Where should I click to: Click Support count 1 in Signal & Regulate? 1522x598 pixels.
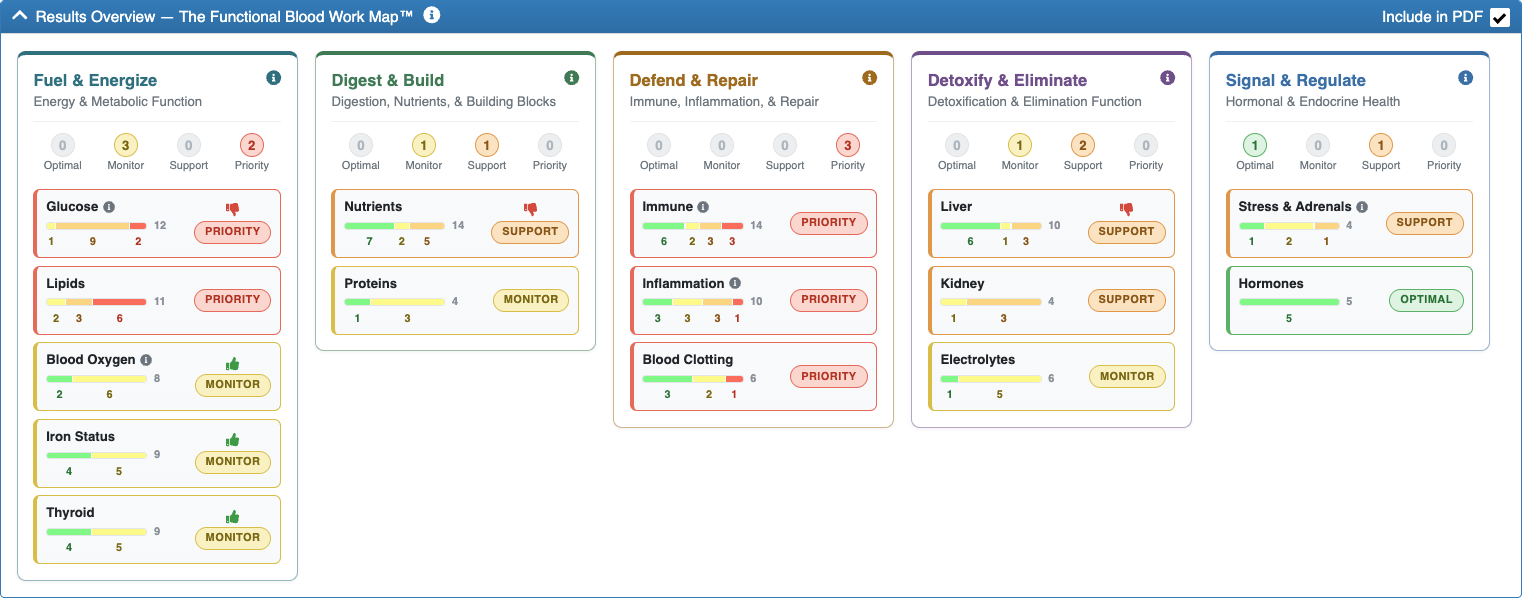tap(1381, 145)
